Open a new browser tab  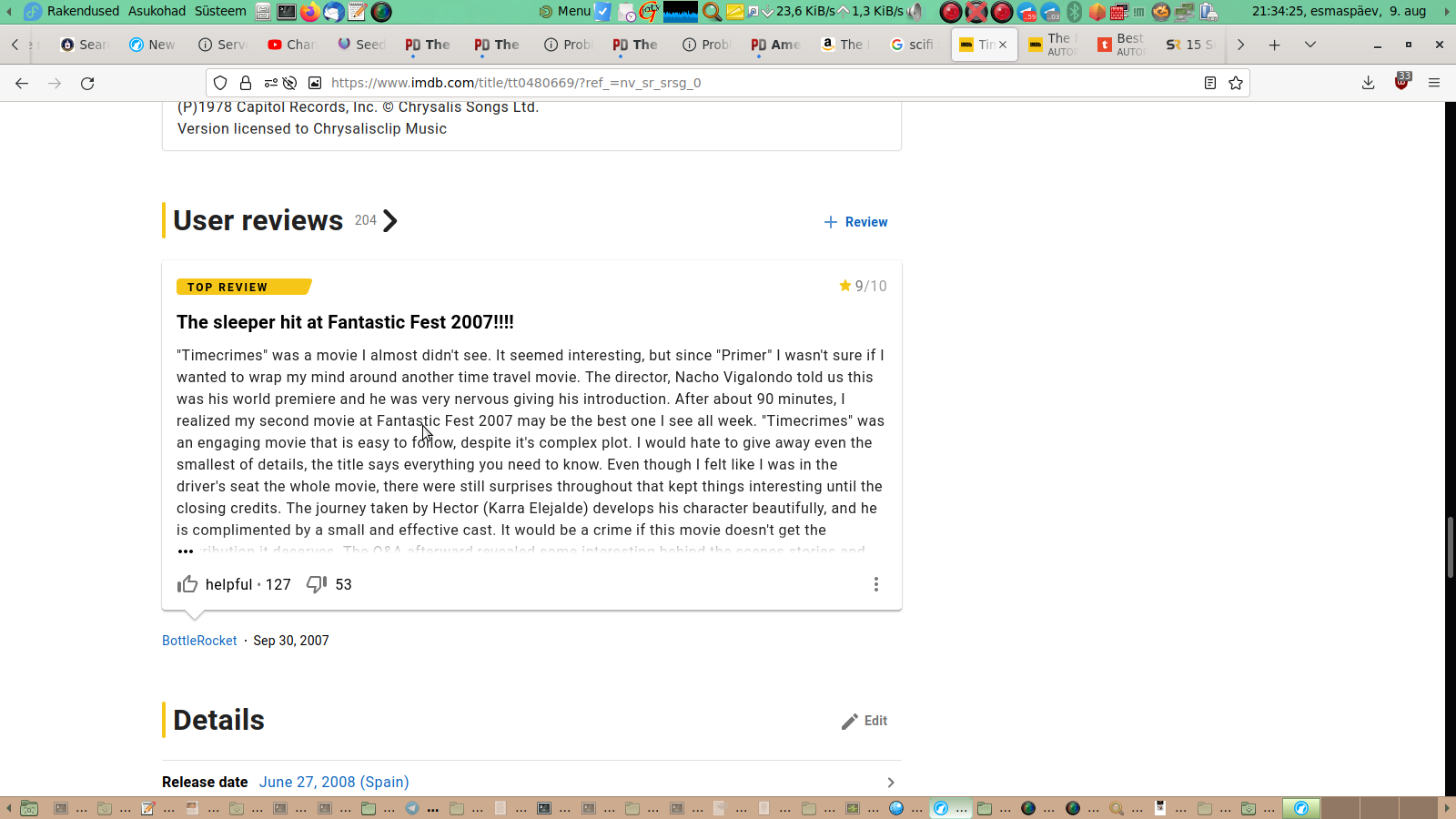[x=1275, y=45]
